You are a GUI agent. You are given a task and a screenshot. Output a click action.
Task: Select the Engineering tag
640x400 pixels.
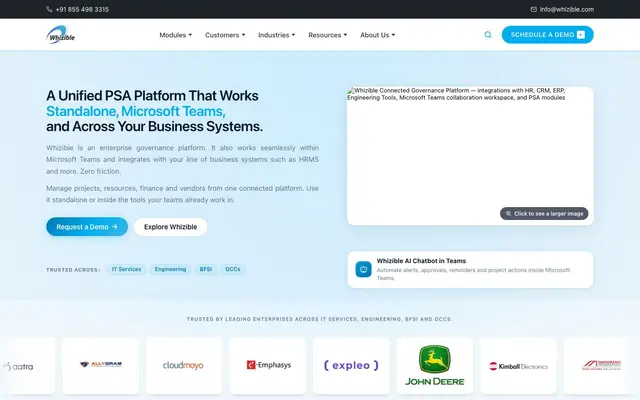point(170,269)
